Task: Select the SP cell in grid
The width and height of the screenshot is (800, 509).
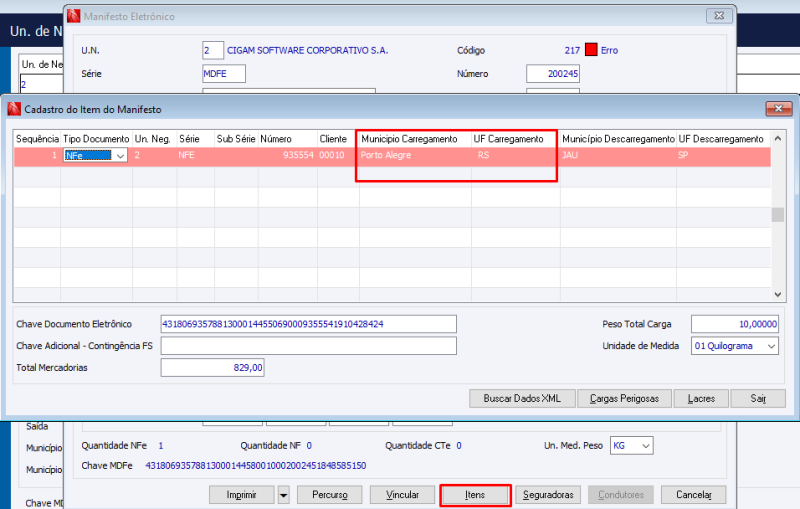Action: [x=723, y=156]
